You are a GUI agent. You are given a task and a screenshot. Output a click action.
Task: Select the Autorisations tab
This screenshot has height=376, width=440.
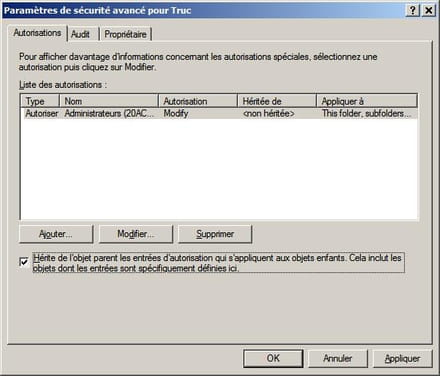coord(37,33)
